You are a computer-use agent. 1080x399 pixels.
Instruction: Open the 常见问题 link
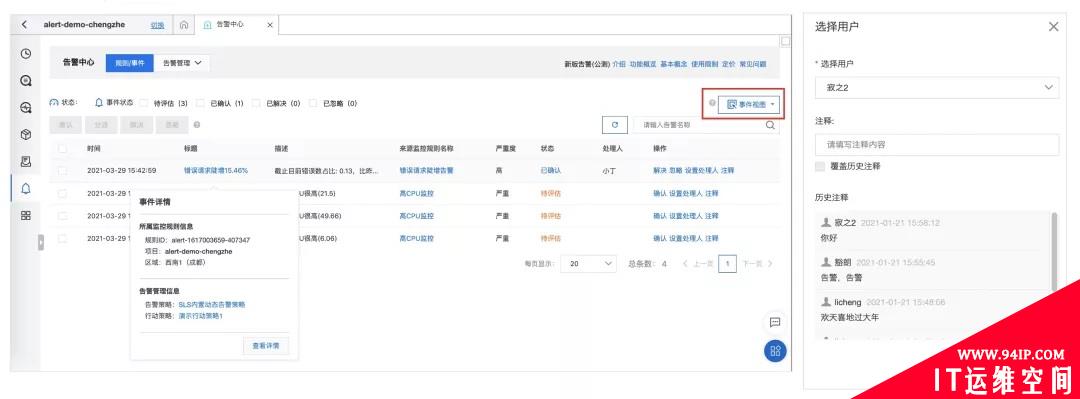753,64
